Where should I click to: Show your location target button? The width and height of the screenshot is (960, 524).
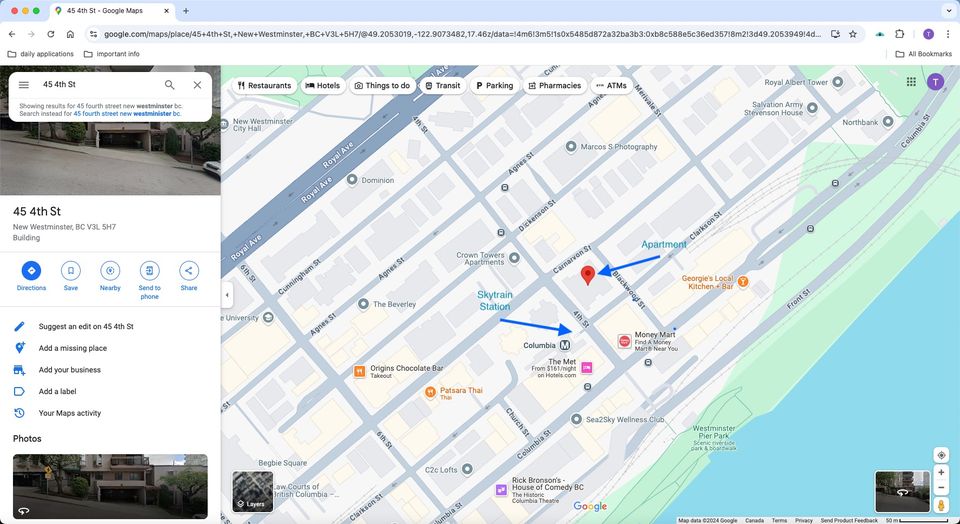pyautogui.click(x=941, y=455)
